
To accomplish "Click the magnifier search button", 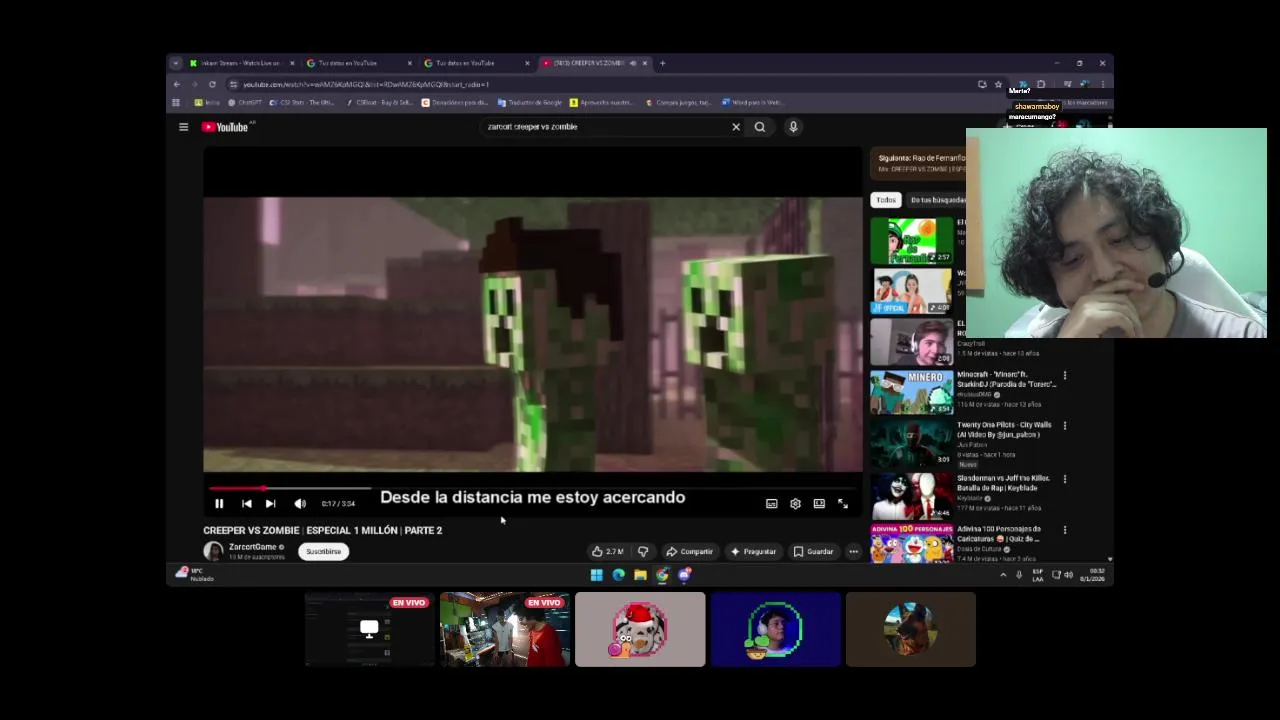I will [760, 127].
